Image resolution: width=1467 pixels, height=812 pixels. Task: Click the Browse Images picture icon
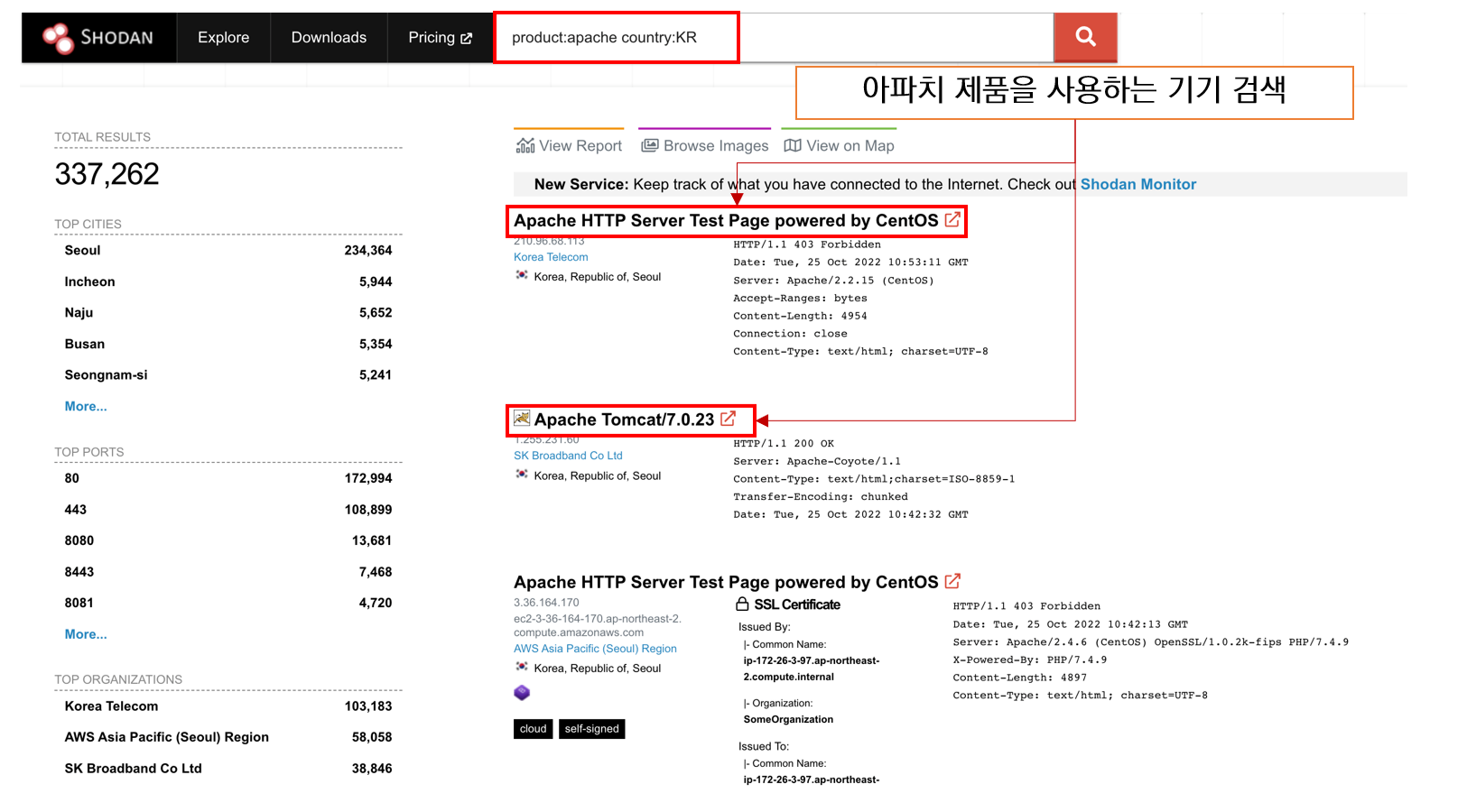[650, 145]
